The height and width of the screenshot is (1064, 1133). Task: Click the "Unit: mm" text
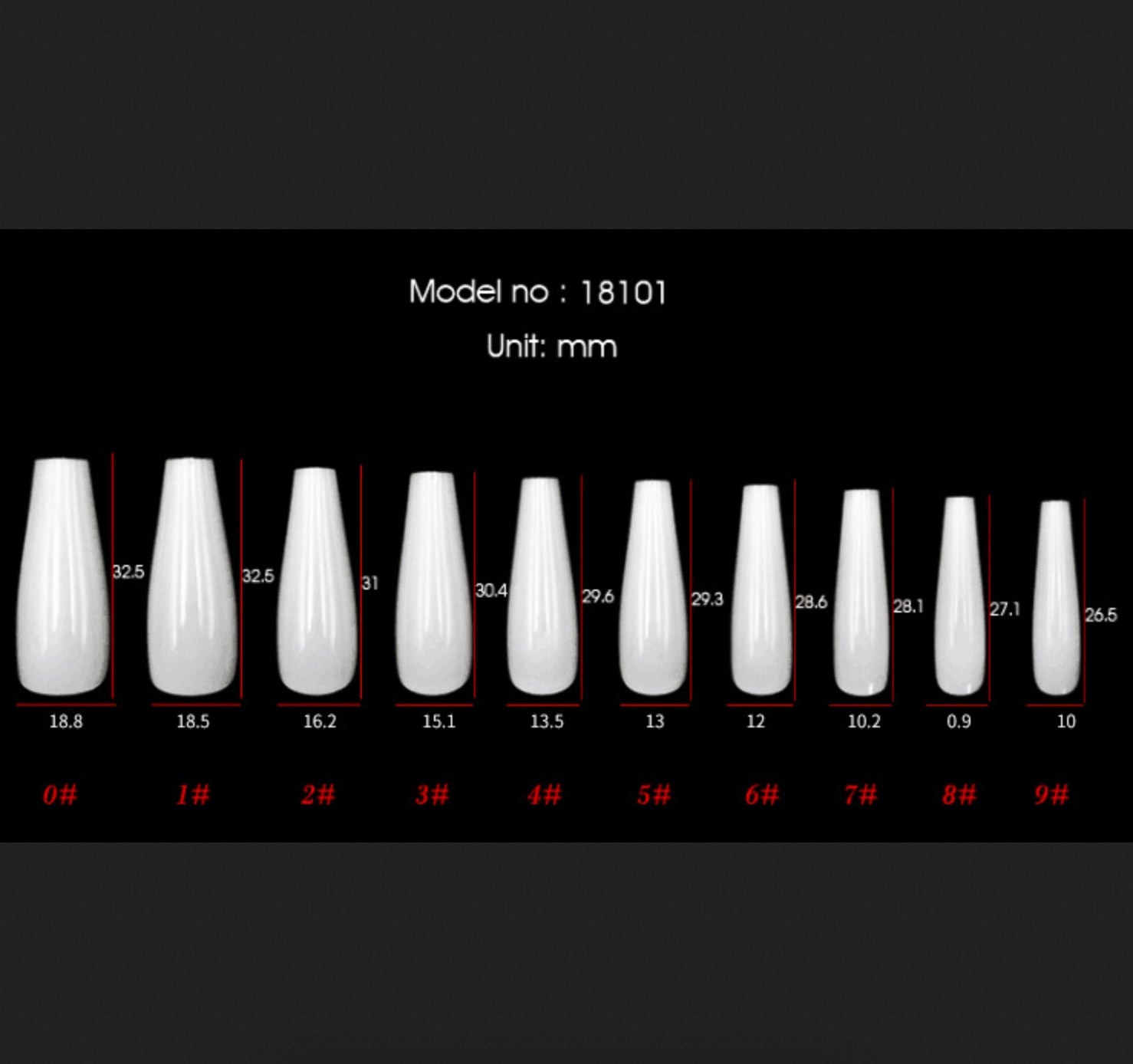pos(551,346)
